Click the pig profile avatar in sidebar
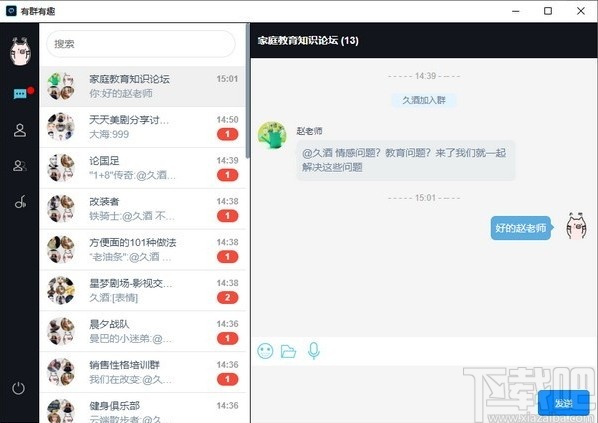This screenshot has height=423, width=598. (x=20, y=51)
